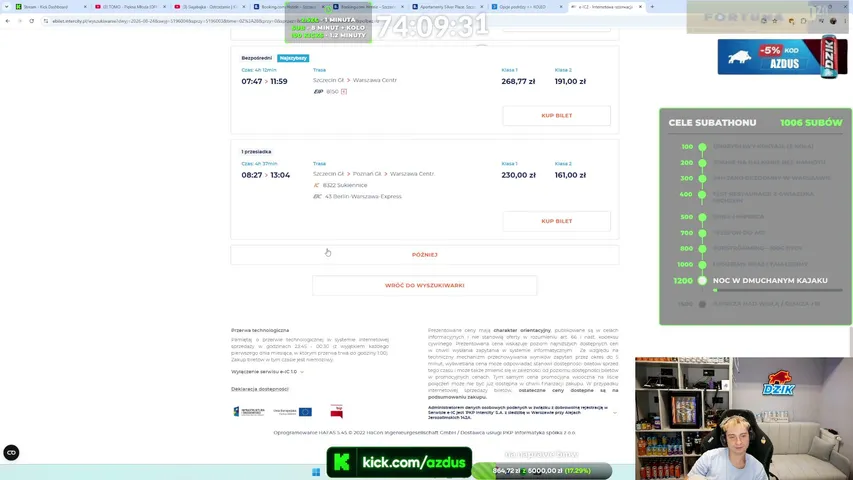Screen dimensions: 853x480
Task: Click the site info icon in address bar
Action: (x=46, y=21)
